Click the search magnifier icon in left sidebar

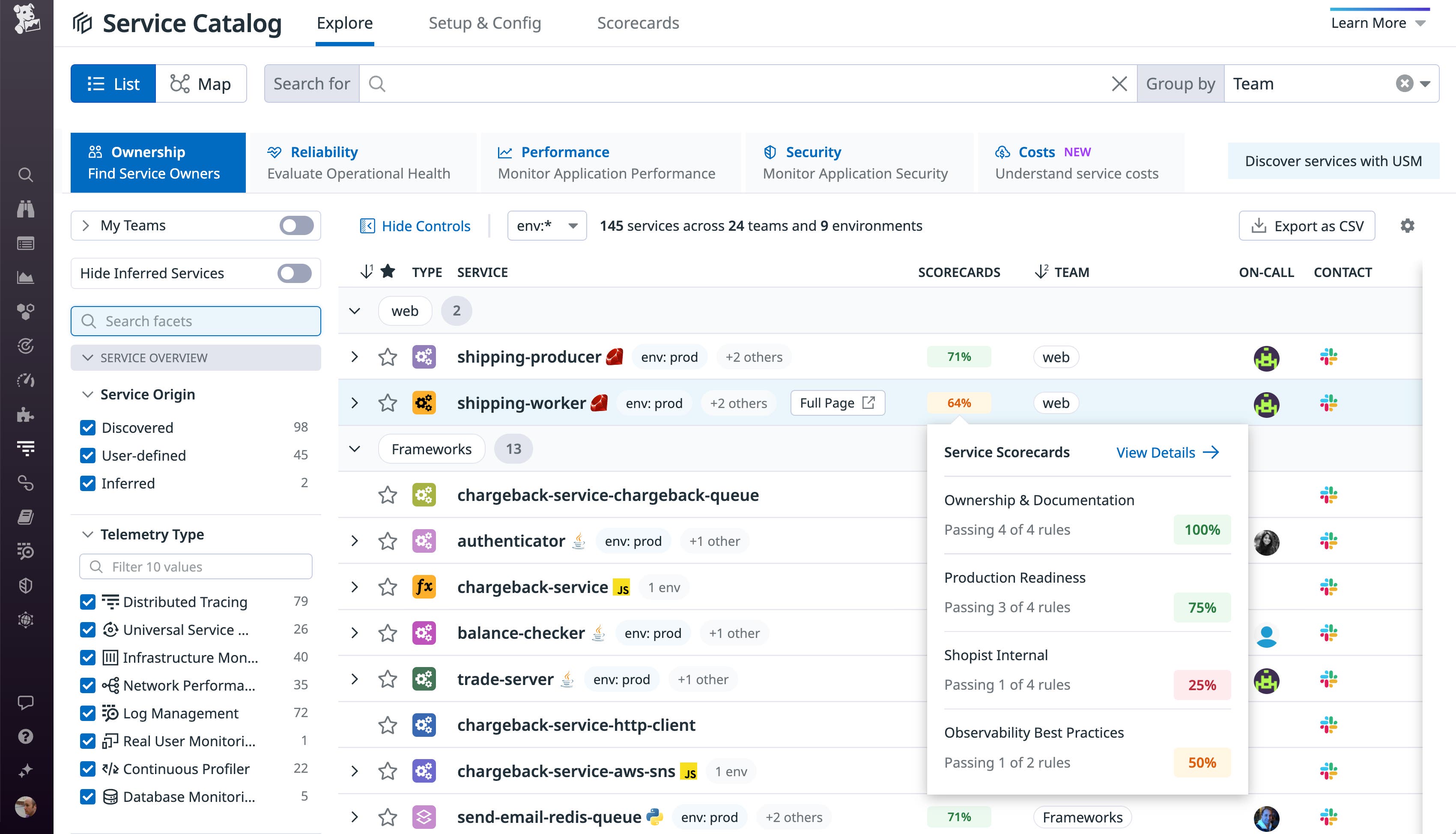25,175
